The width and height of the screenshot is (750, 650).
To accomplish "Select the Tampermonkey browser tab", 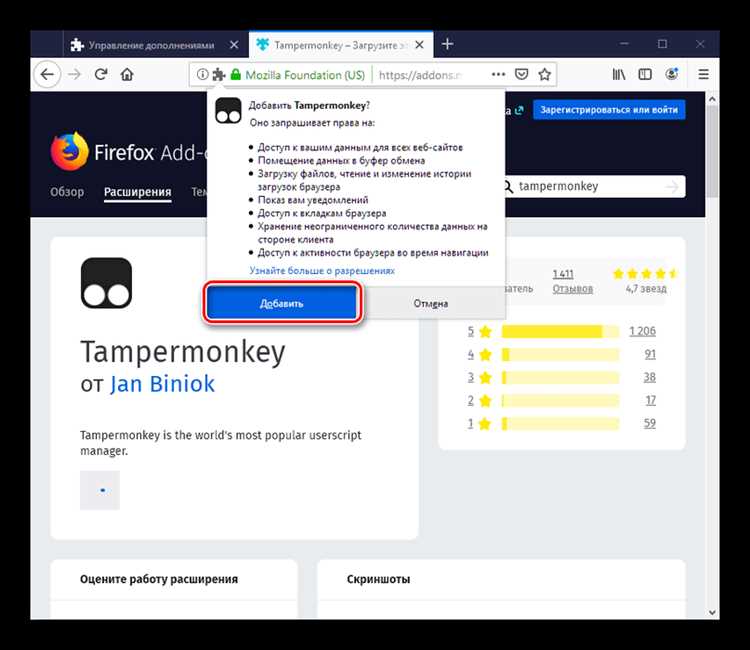I will tap(341, 45).
